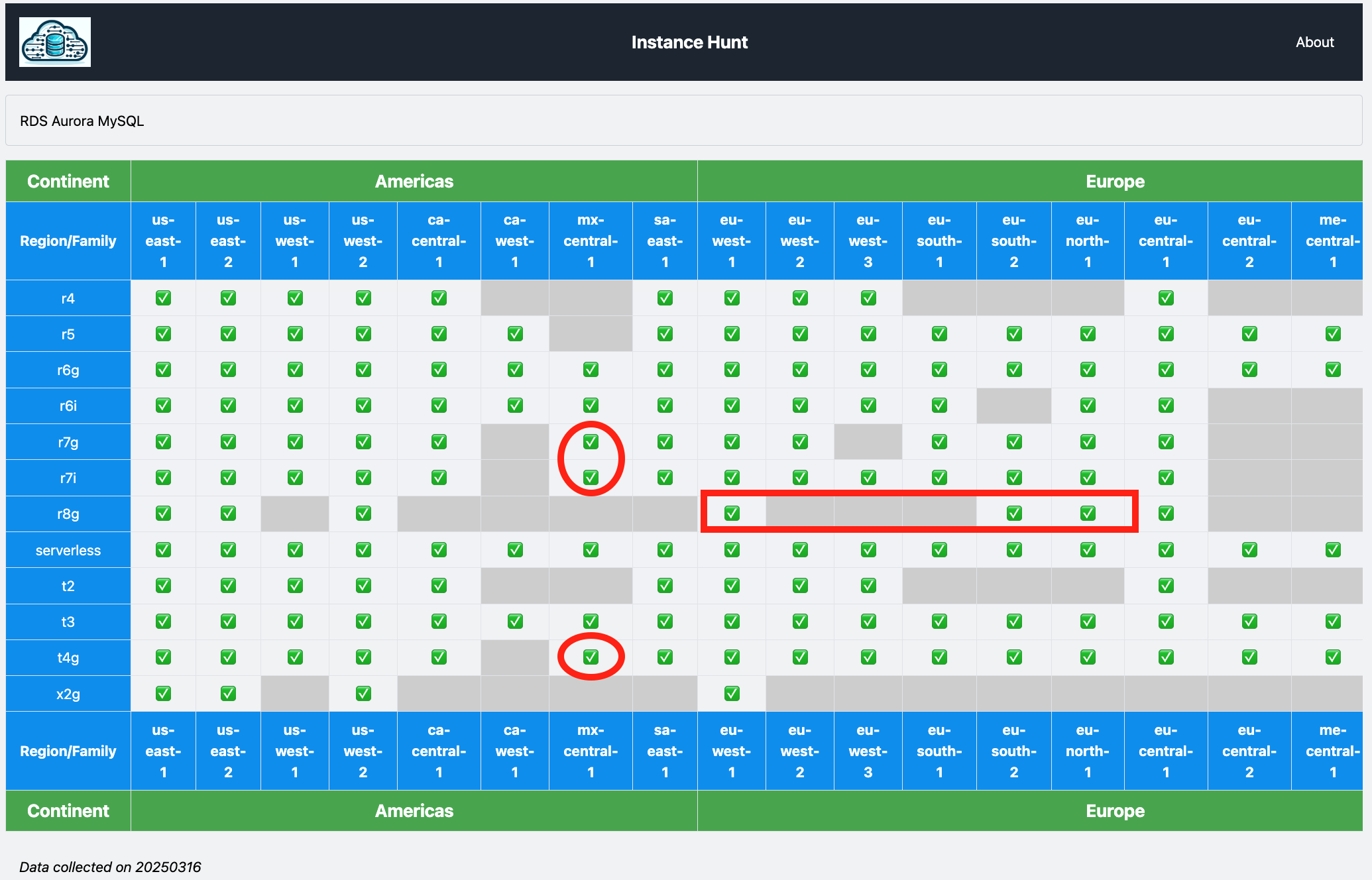
Task: Click the t4g checkmark under eu-central-2
Action: (x=1249, y=657)
